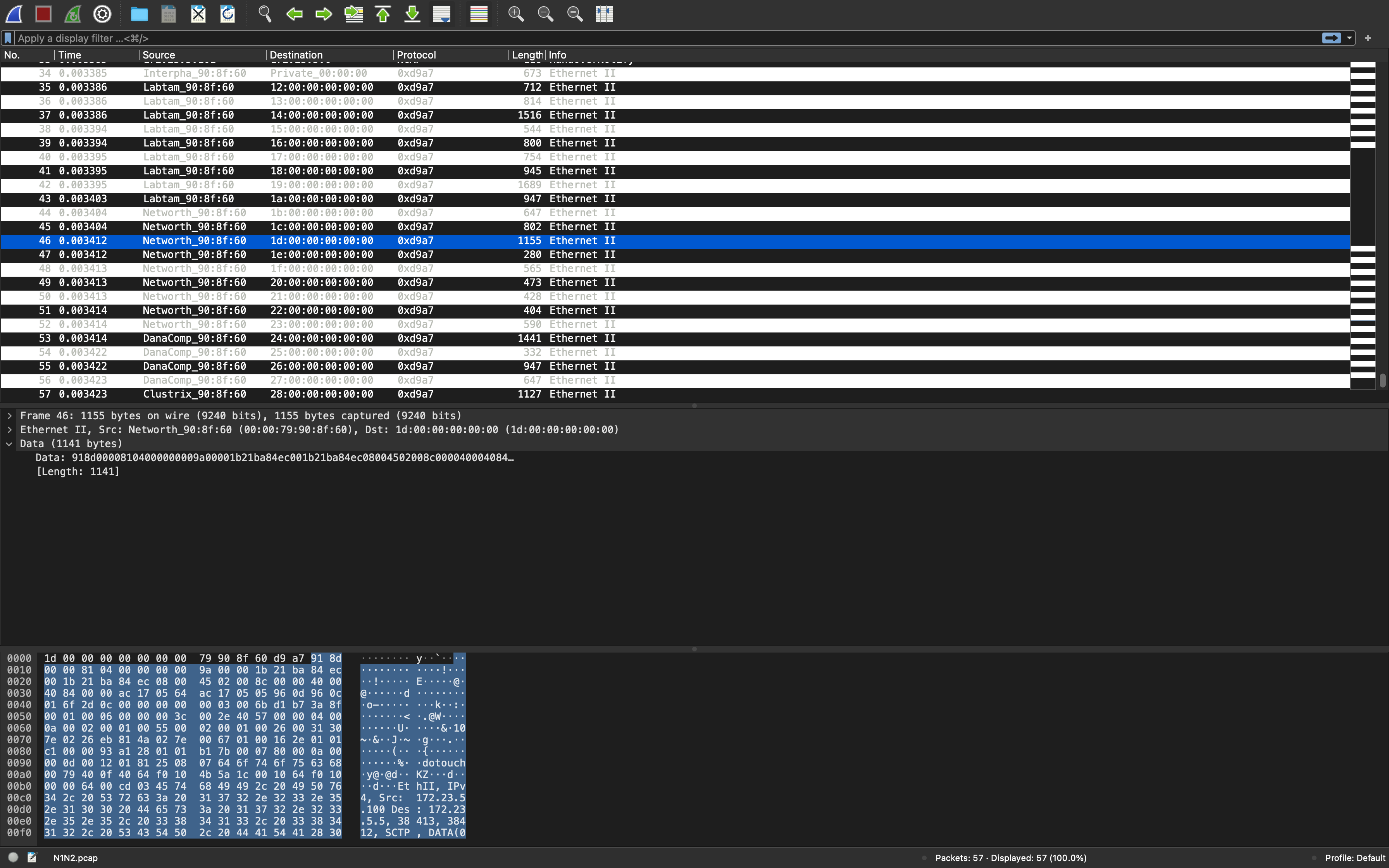The height and width of the screenshot is (868, 1389).
Task: Toggle auto-scroll during live capture
Action: pos(441,14)
